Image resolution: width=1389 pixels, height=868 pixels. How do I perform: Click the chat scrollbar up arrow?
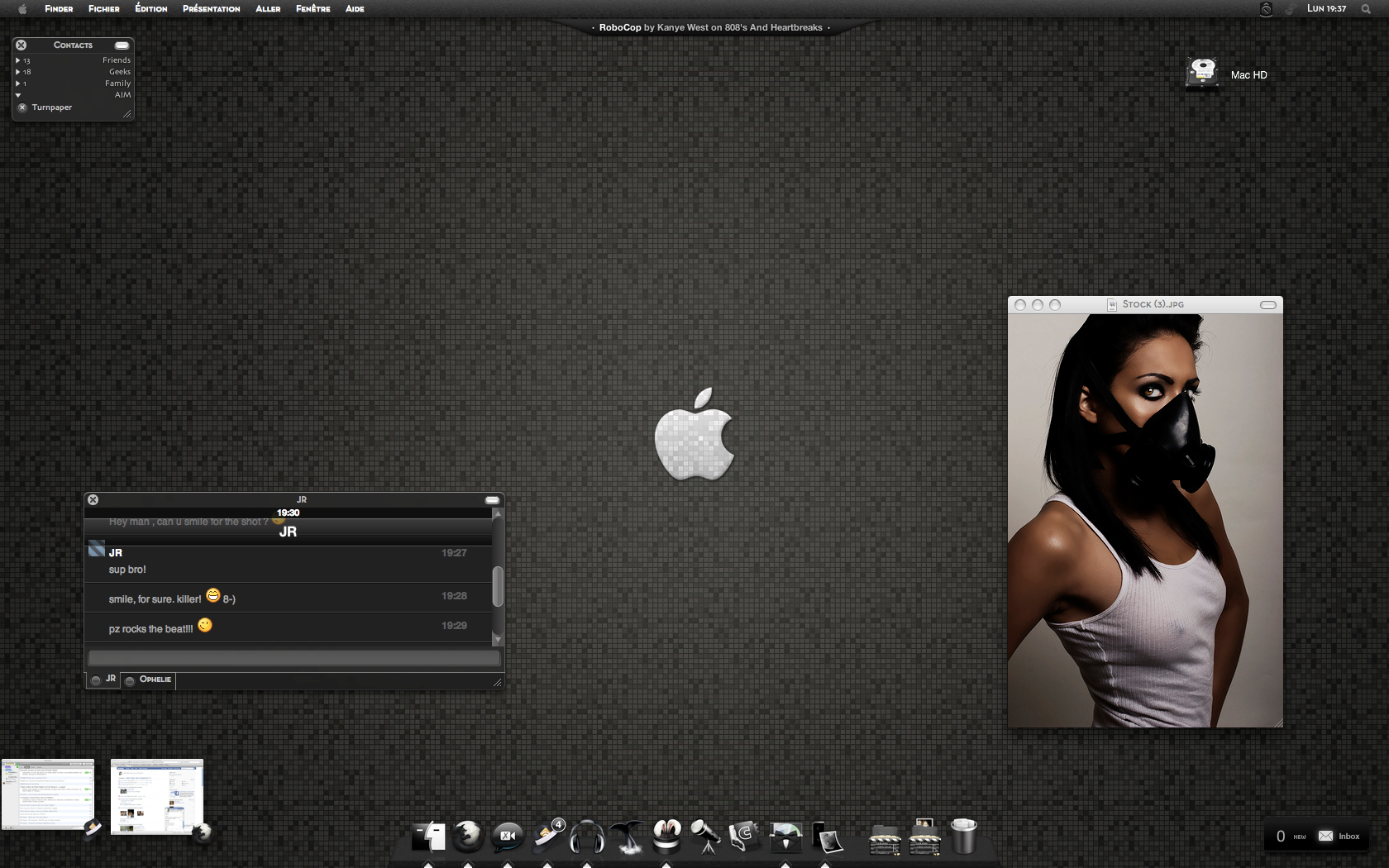click(x=498, y=513)
